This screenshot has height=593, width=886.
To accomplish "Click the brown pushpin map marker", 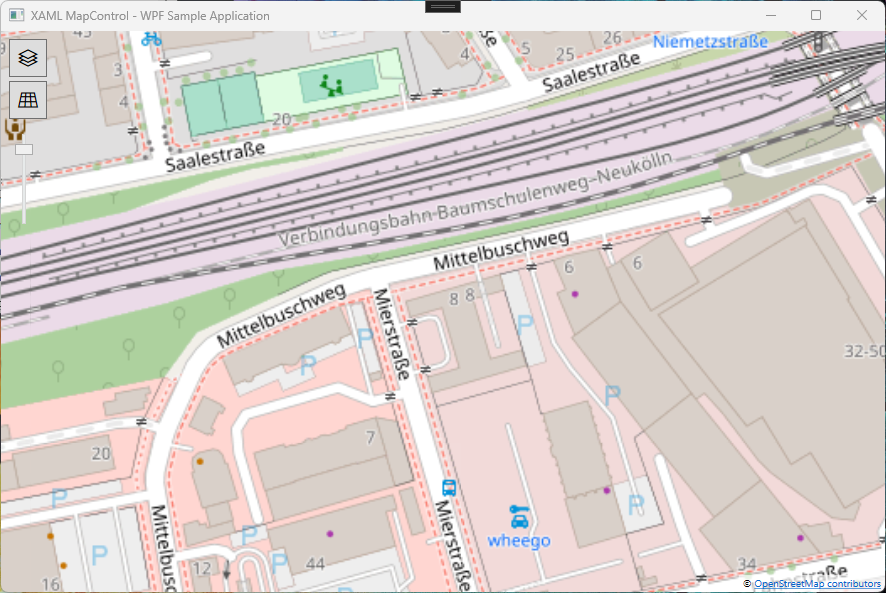I will [17, 127].
